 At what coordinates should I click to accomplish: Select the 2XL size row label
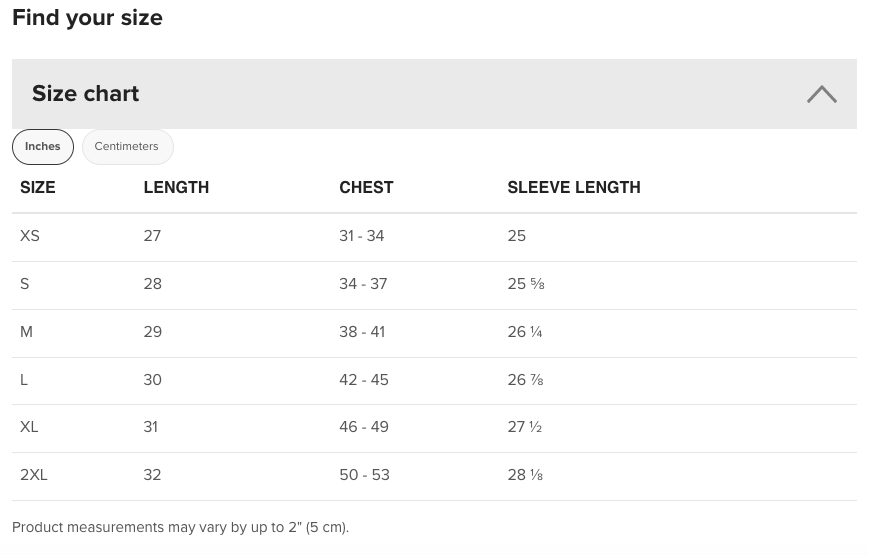34,475
